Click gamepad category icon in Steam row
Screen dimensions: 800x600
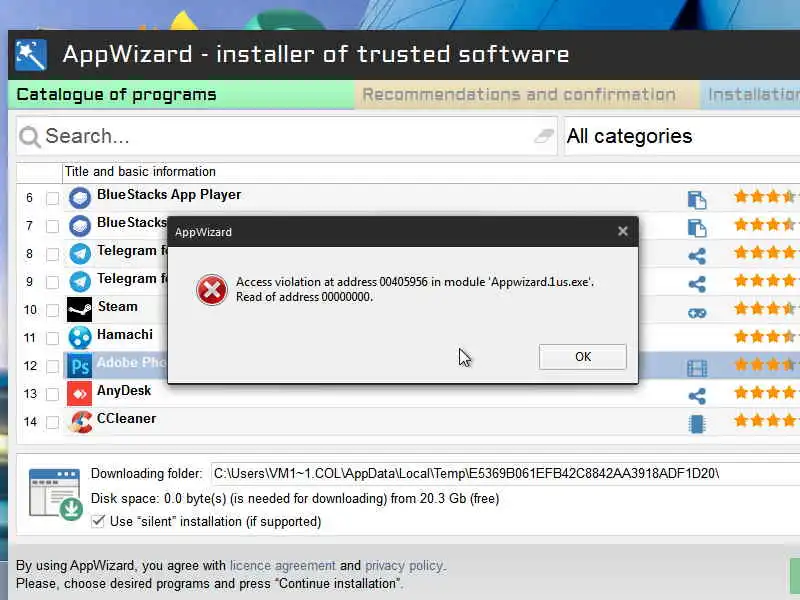coord(697,313)
